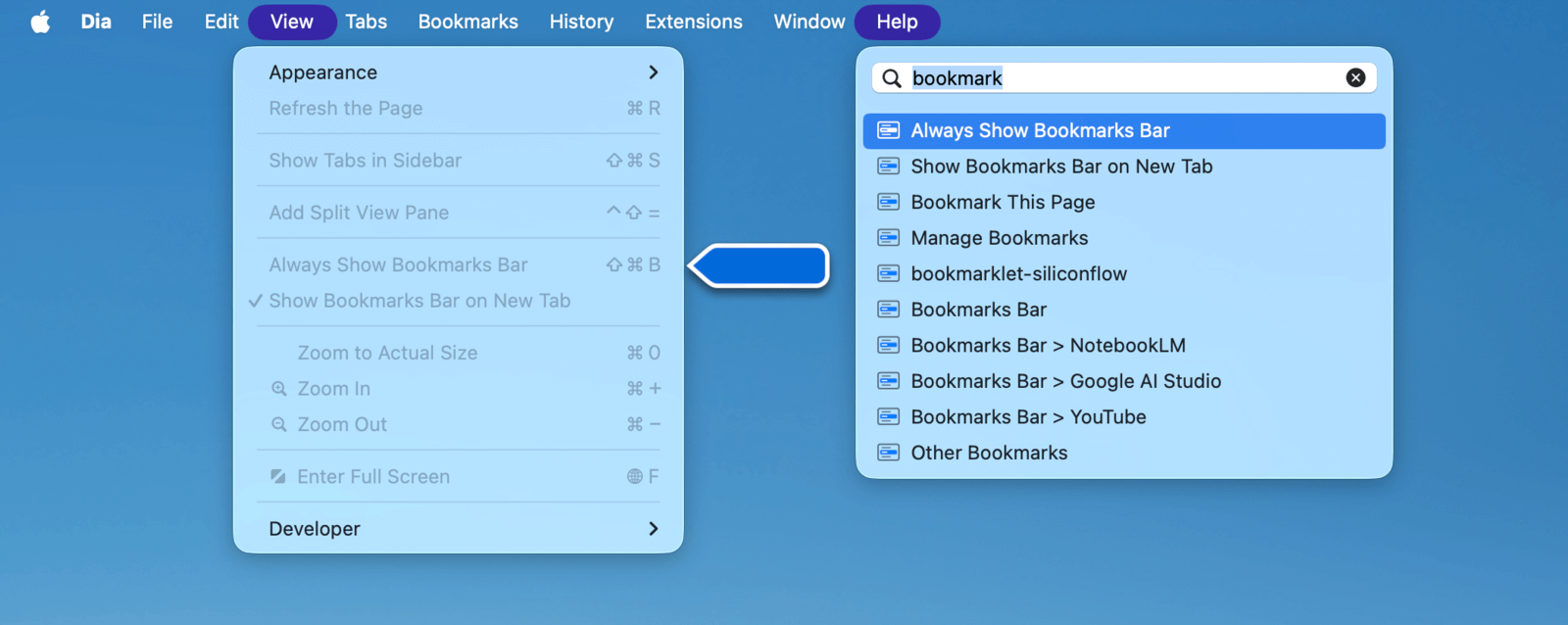Click the magnifying glass search icon
Viewport: 1568px width, 625px height.
(892, 78)
